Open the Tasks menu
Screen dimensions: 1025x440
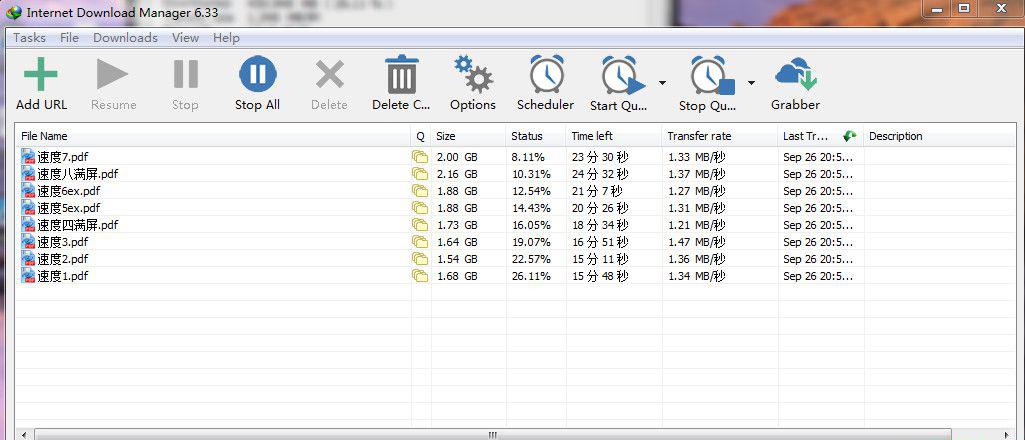click(x=29, y=38)
